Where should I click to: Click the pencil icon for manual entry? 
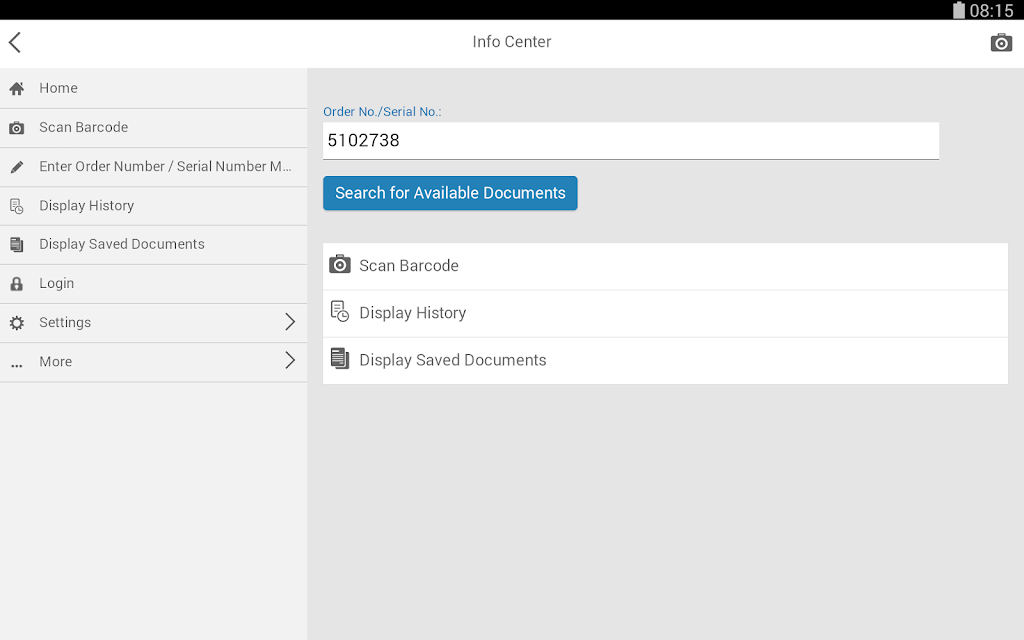pyautogui.click(x=17, y=167)
